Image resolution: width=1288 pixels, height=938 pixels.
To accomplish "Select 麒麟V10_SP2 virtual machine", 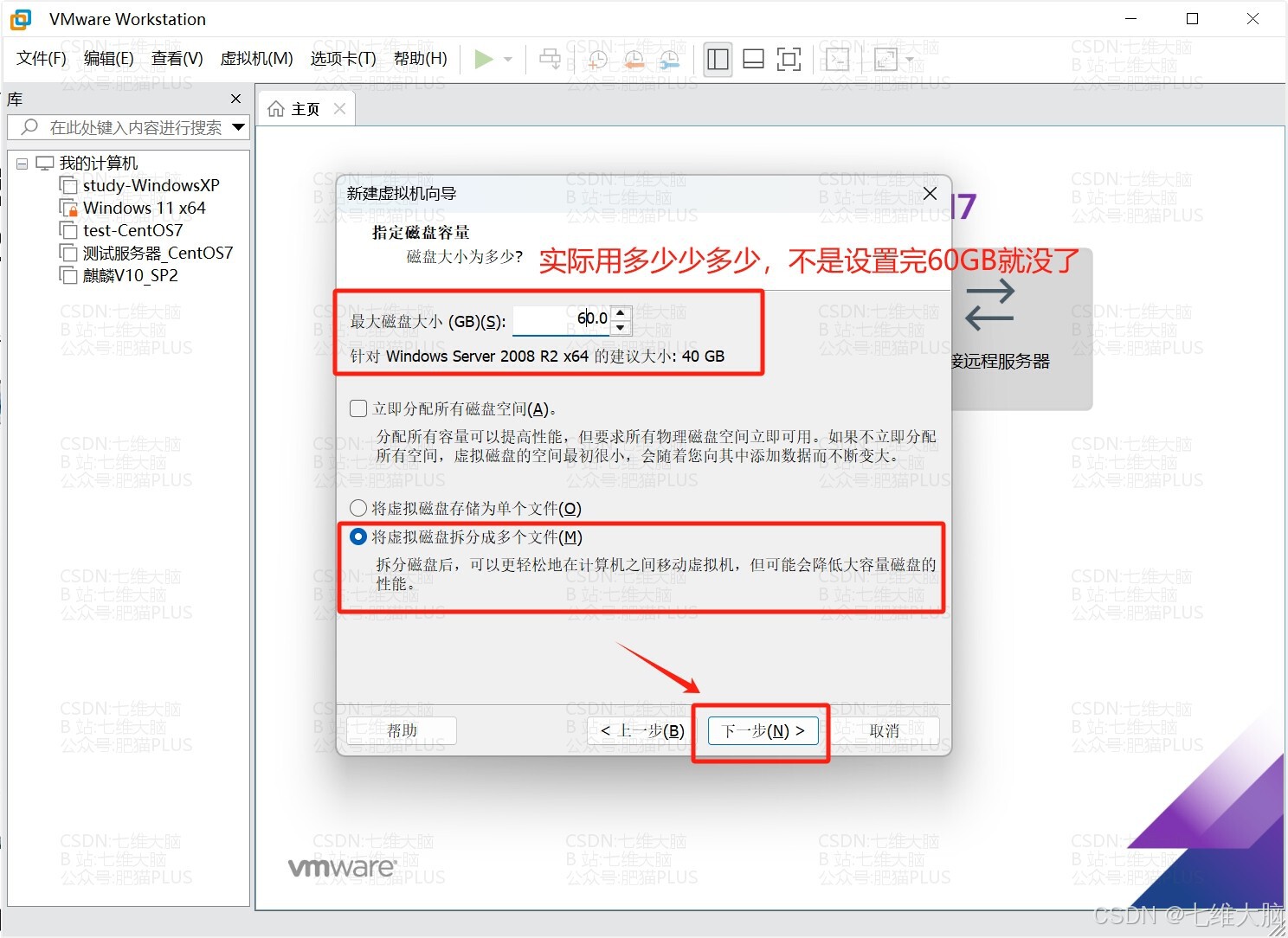I will [131, 275].
